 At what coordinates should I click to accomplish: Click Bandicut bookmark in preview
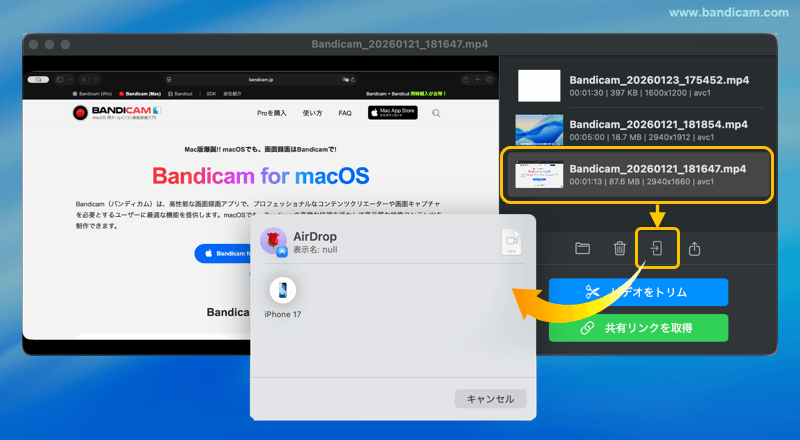click(181, 94)
